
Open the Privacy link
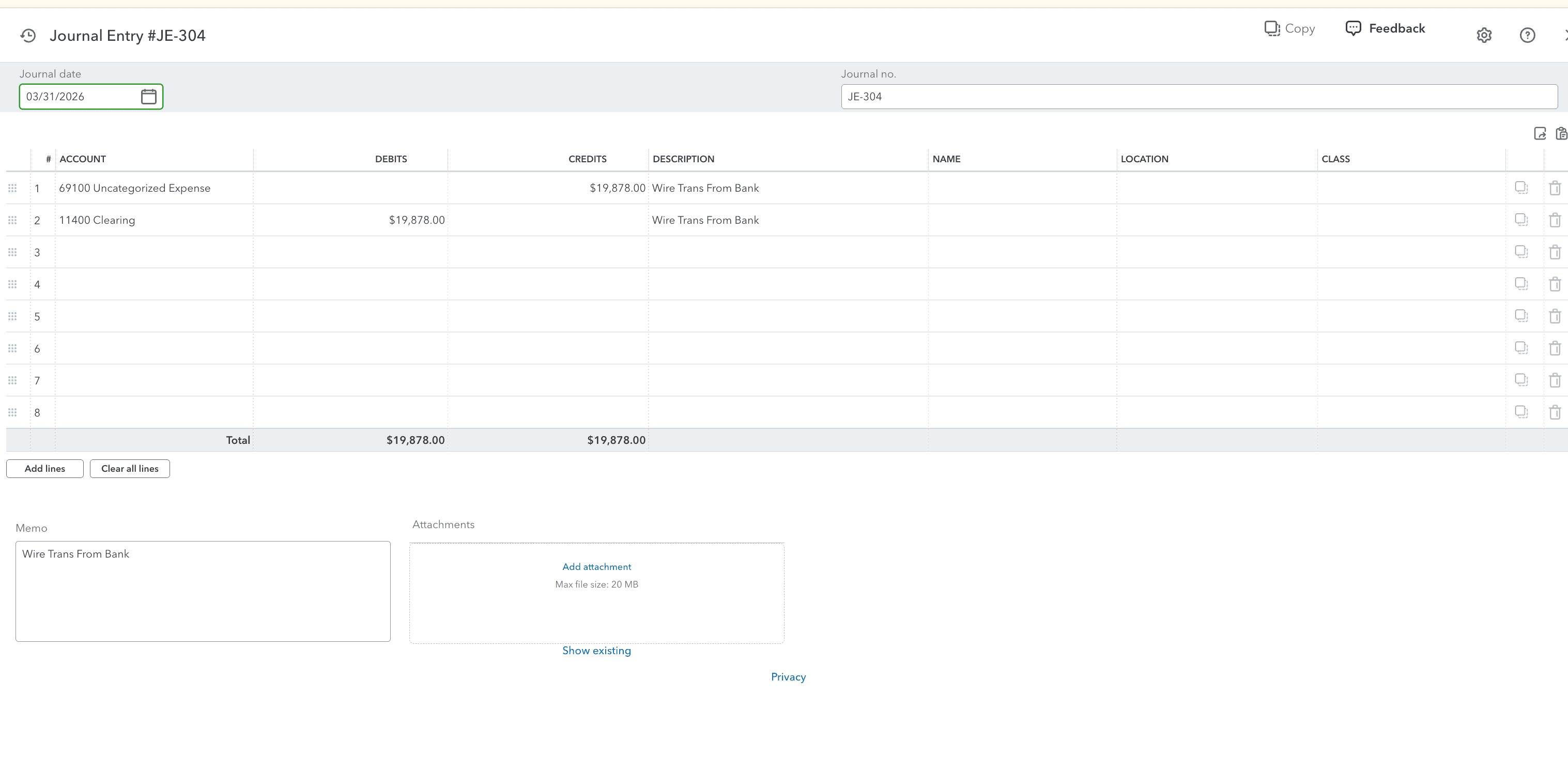(788, 676)
